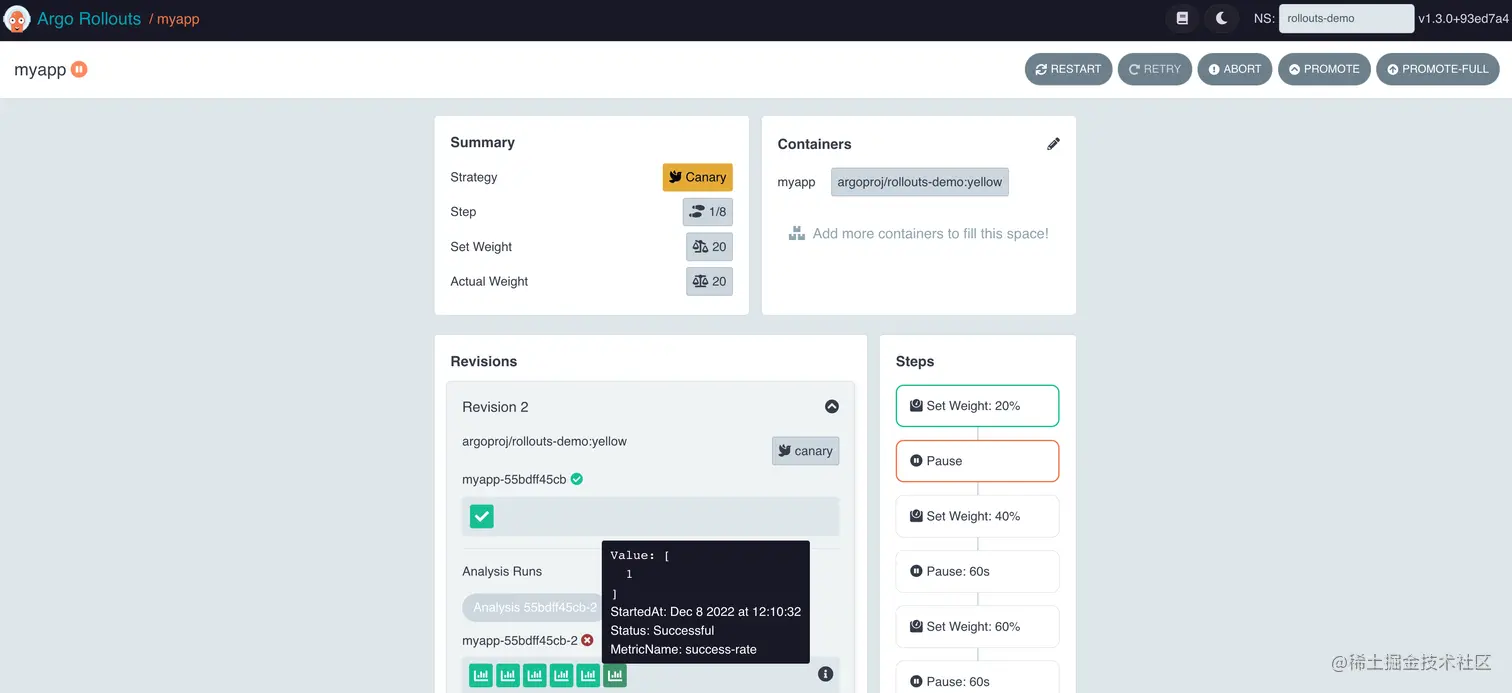
Task: Collapse Revision 2 with chevron
Action: (832, 406)
